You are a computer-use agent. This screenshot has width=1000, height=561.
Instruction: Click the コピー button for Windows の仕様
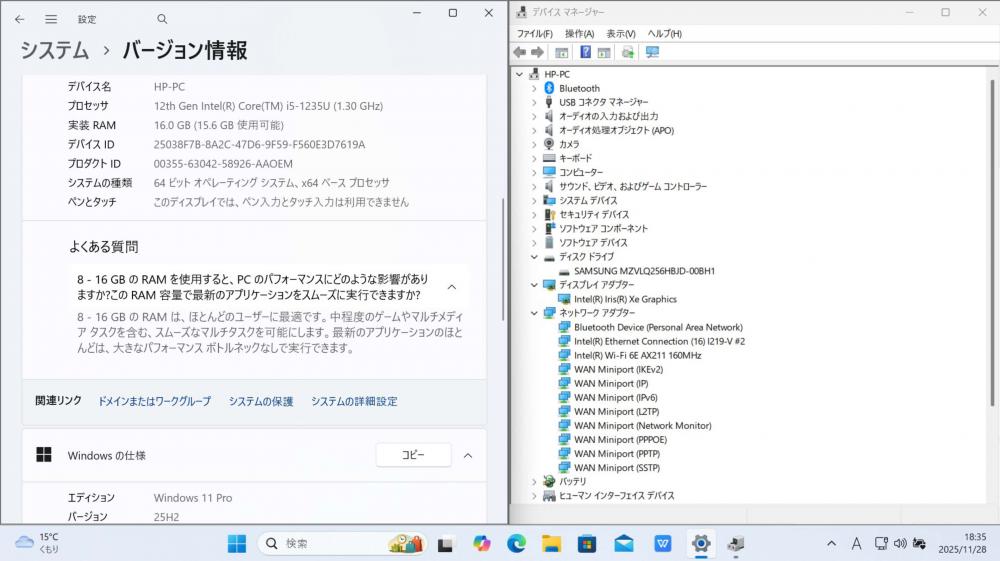pyautogui.click(x=413, y=455)
